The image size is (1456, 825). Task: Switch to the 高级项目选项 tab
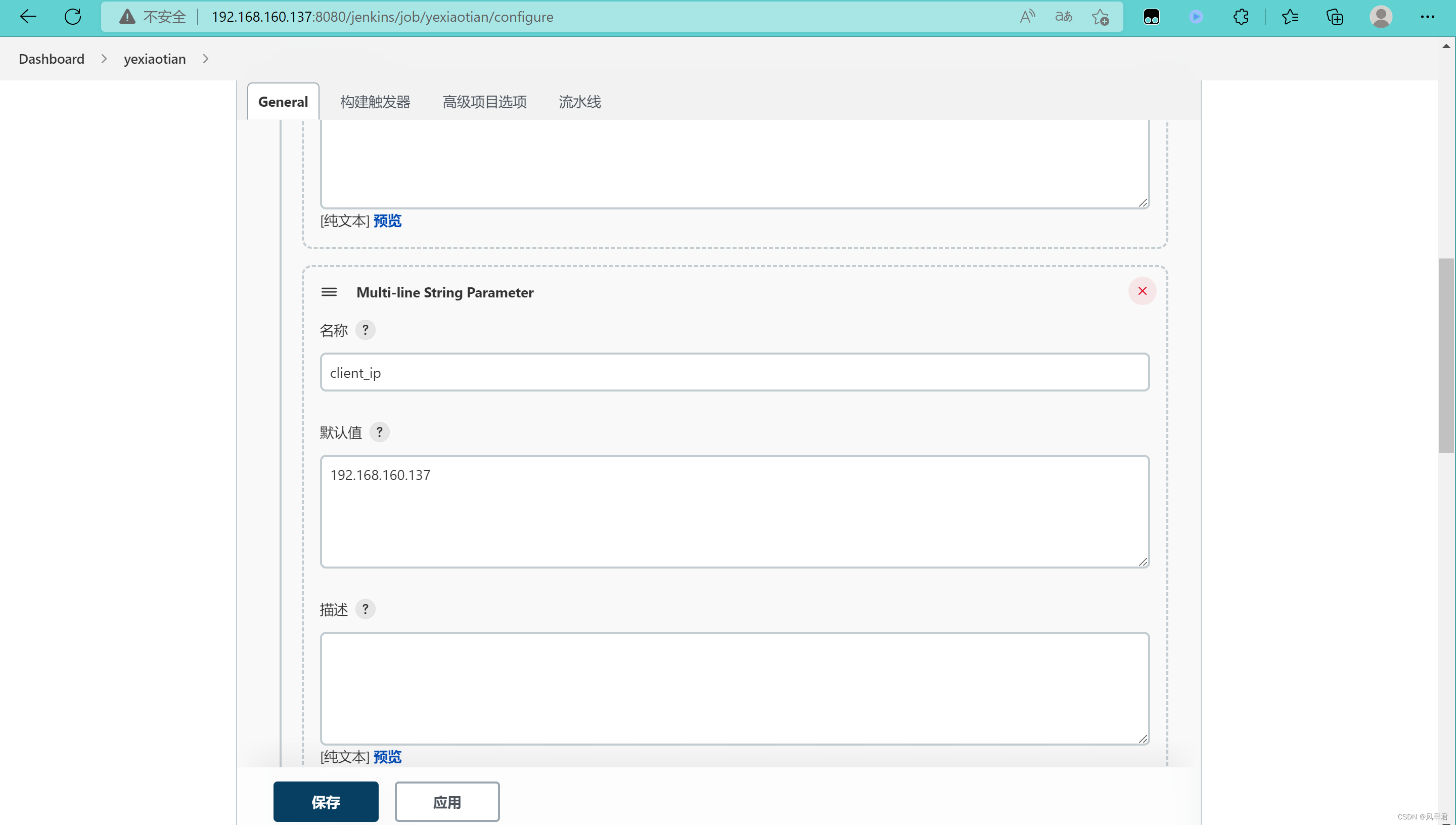pyautogui.click(x=484, y=102)
